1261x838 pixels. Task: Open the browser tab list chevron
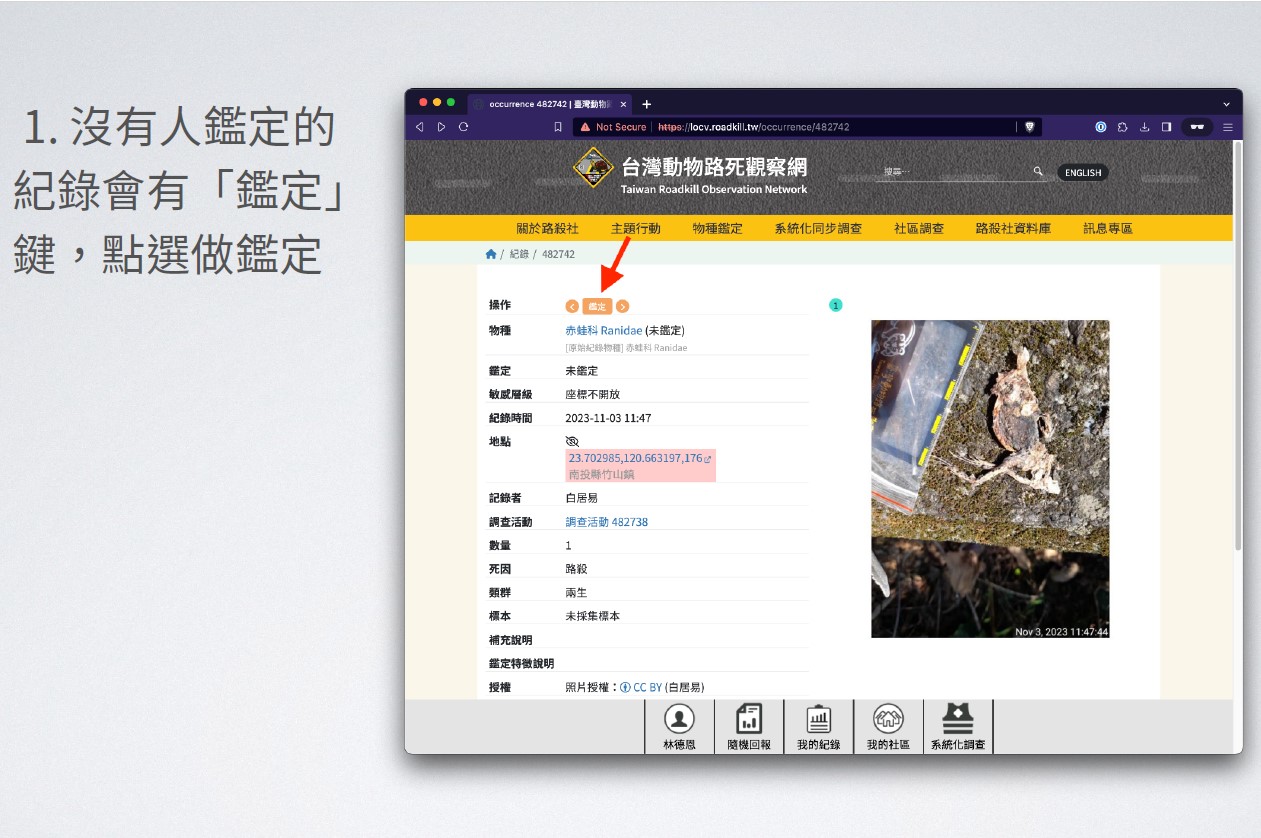coord(1227,104)
